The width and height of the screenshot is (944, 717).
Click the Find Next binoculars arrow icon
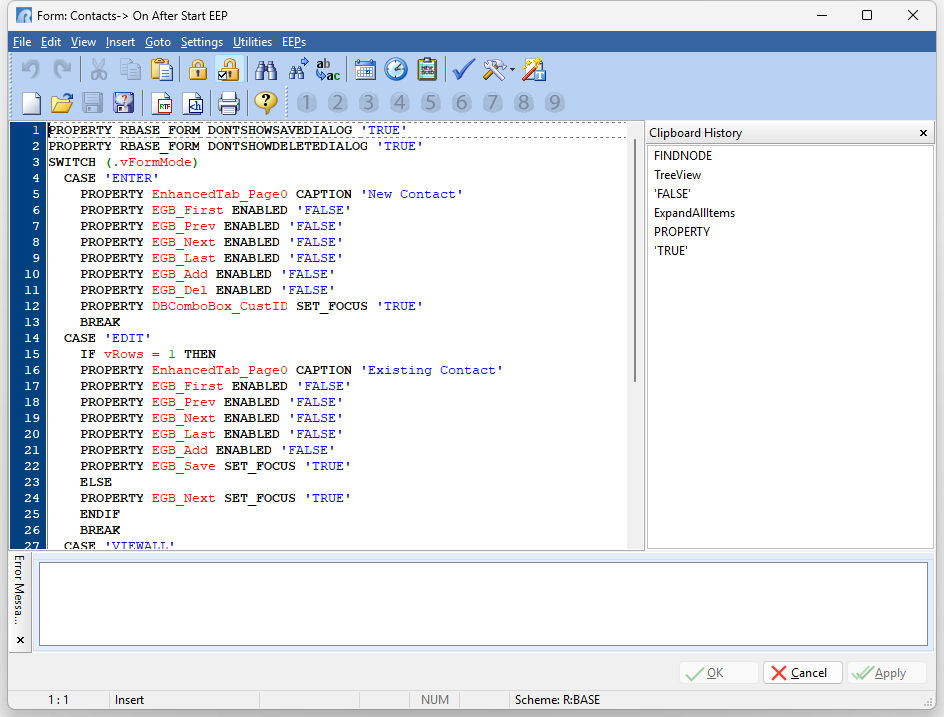click(297, 70)
